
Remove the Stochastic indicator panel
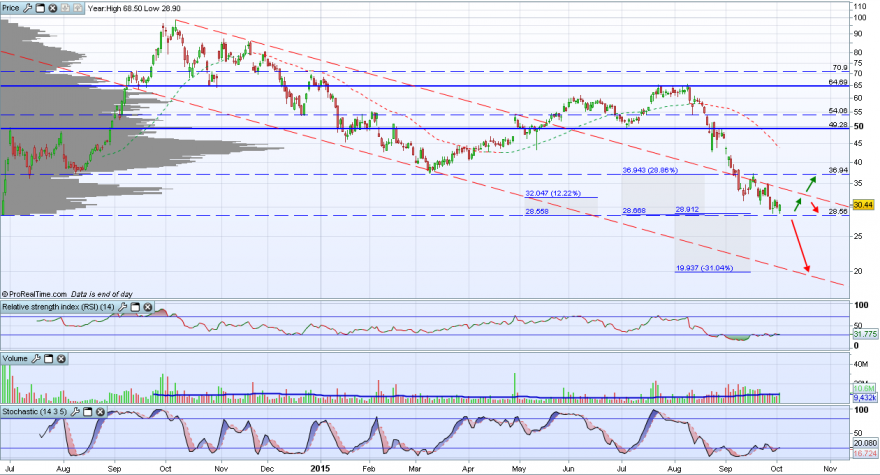(100, 412)
